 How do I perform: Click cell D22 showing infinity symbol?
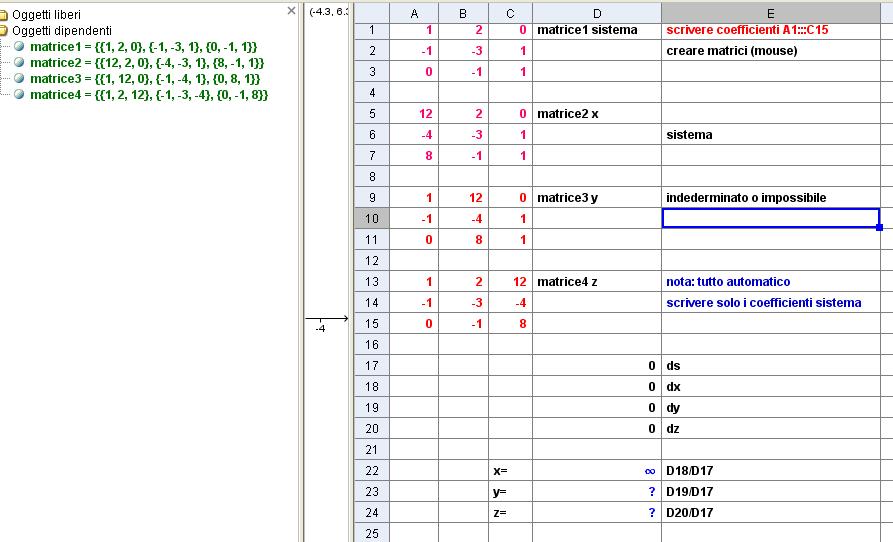pyautogui.click(x=597, y=471)
